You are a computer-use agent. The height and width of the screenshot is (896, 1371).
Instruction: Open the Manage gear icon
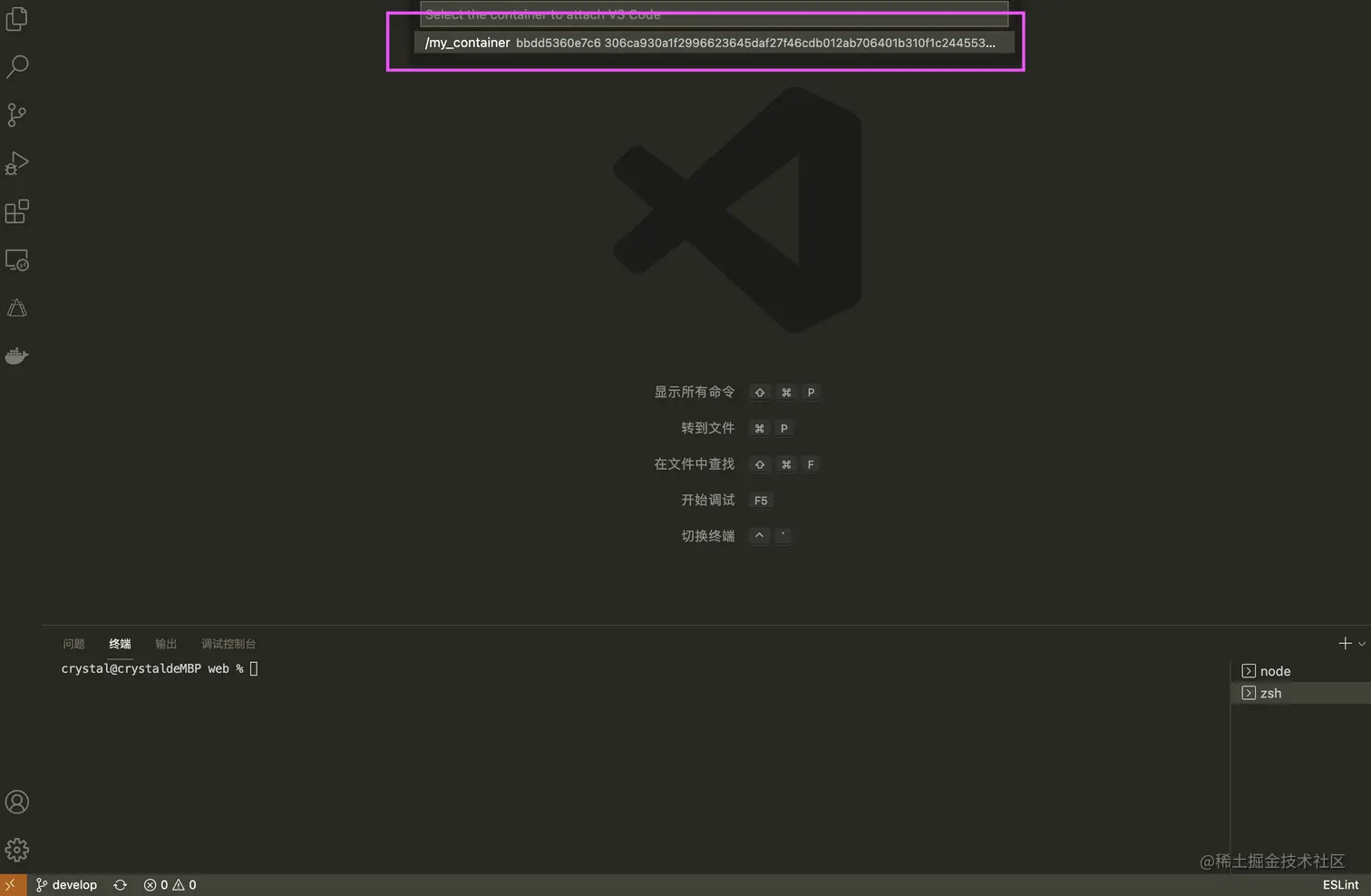pyautogui.click(x=16, y=850)
